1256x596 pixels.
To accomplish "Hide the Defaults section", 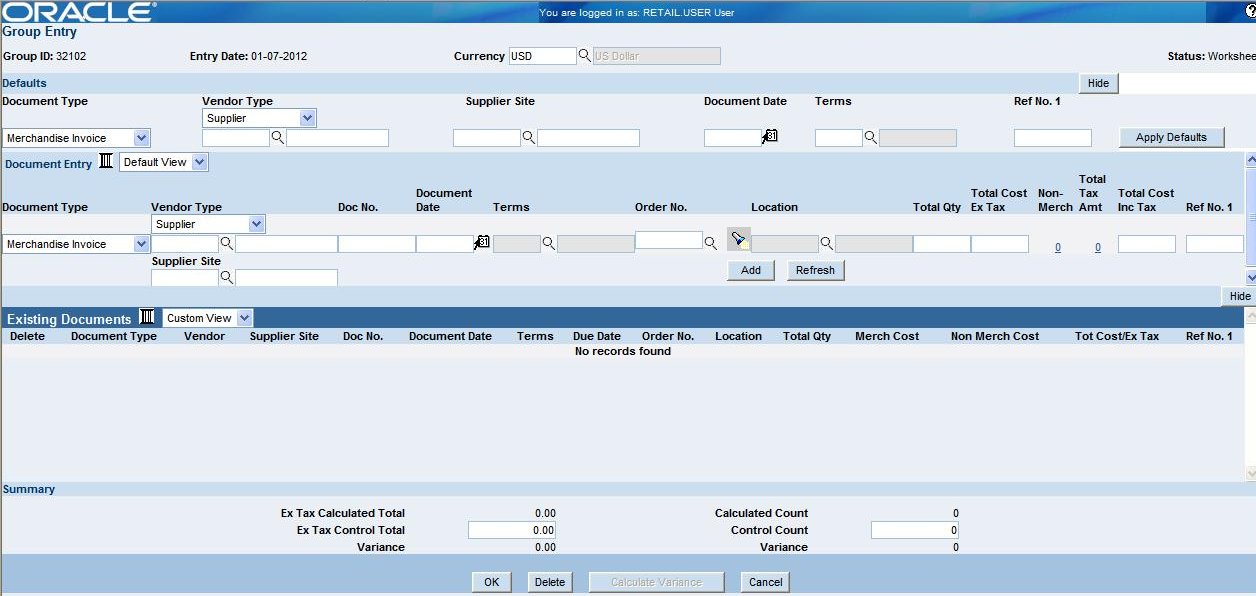I will (1098, 83).
